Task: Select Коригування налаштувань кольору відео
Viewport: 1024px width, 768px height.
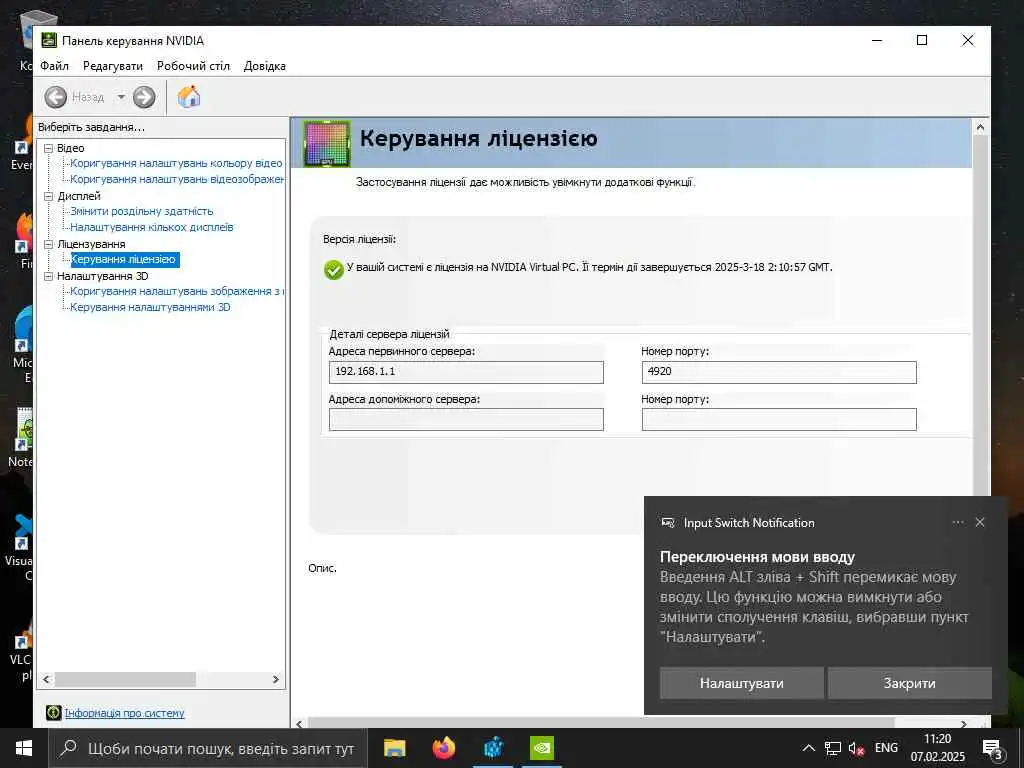Action: [x=176, y=163]
